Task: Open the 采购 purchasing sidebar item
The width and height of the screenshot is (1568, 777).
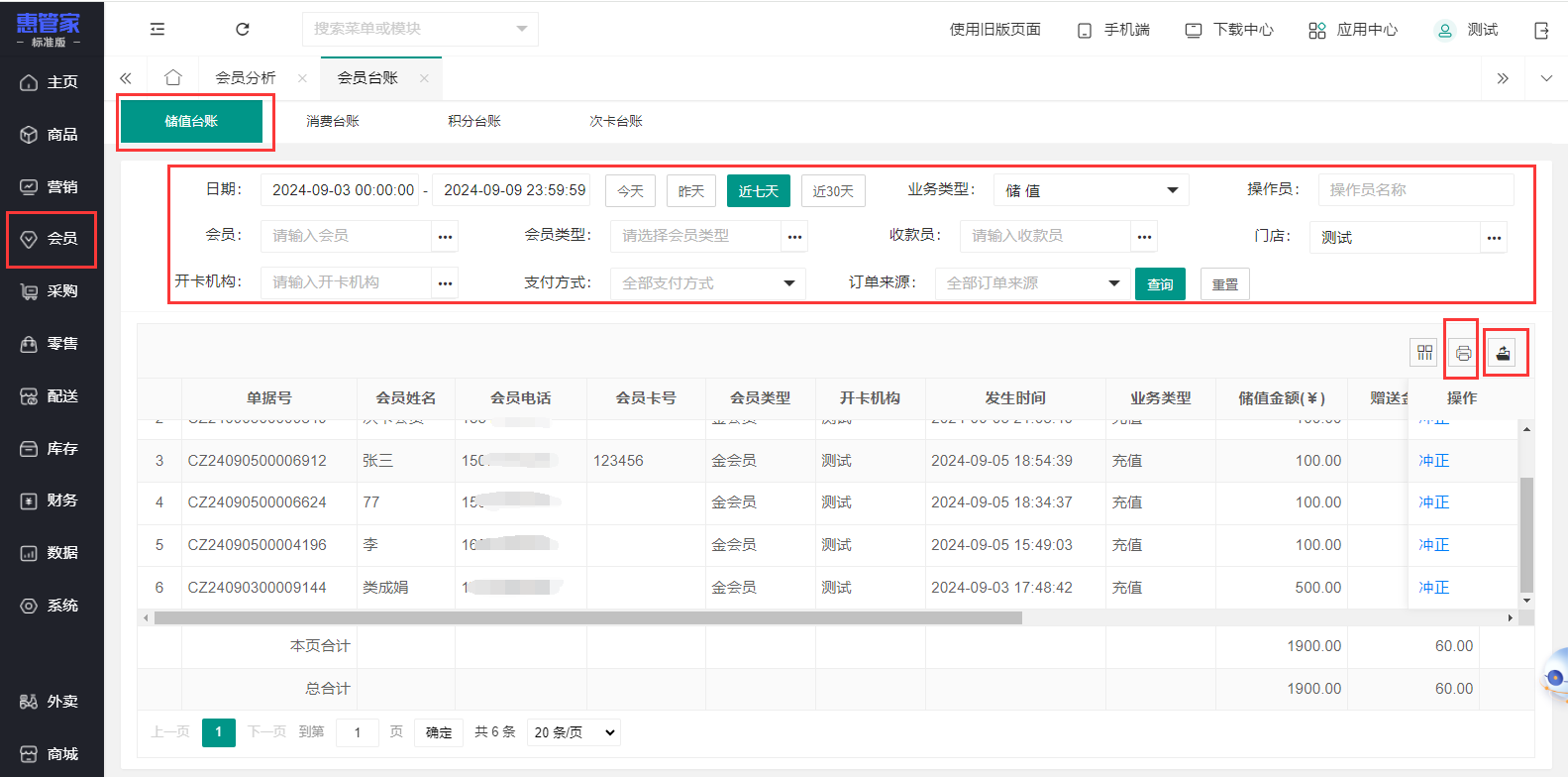Action: [x=52, y=291]
